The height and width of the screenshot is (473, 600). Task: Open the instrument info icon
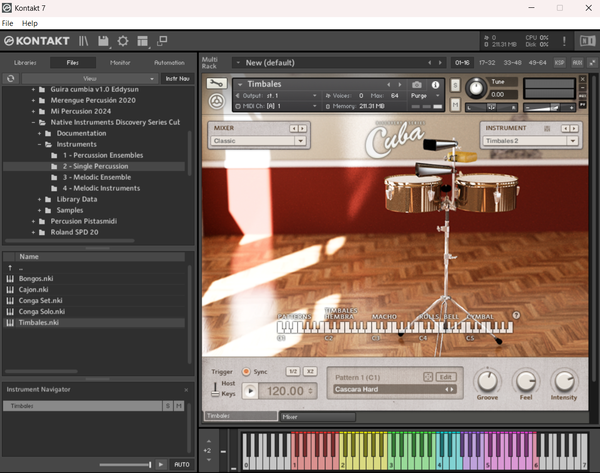pyautogui.click(x=435, y=85)
